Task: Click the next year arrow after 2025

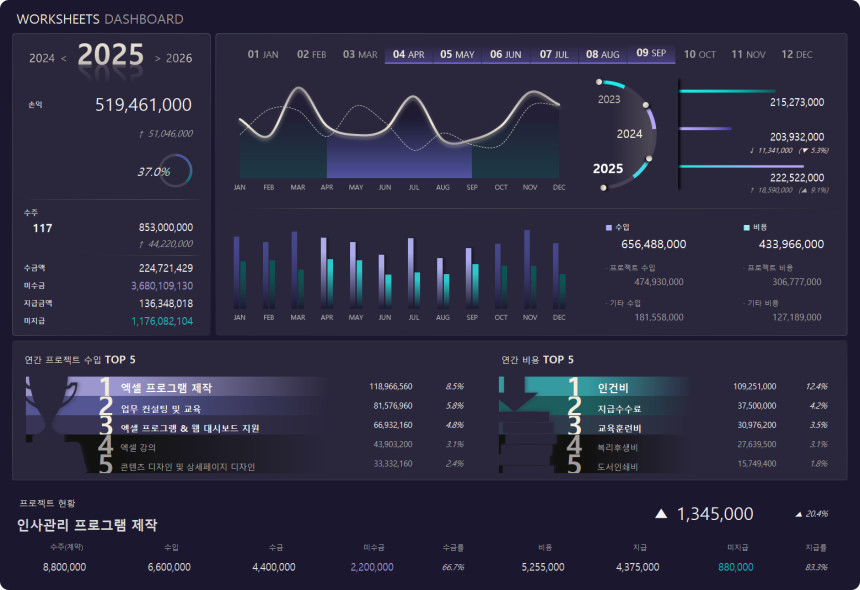Action: coord(157,59)
